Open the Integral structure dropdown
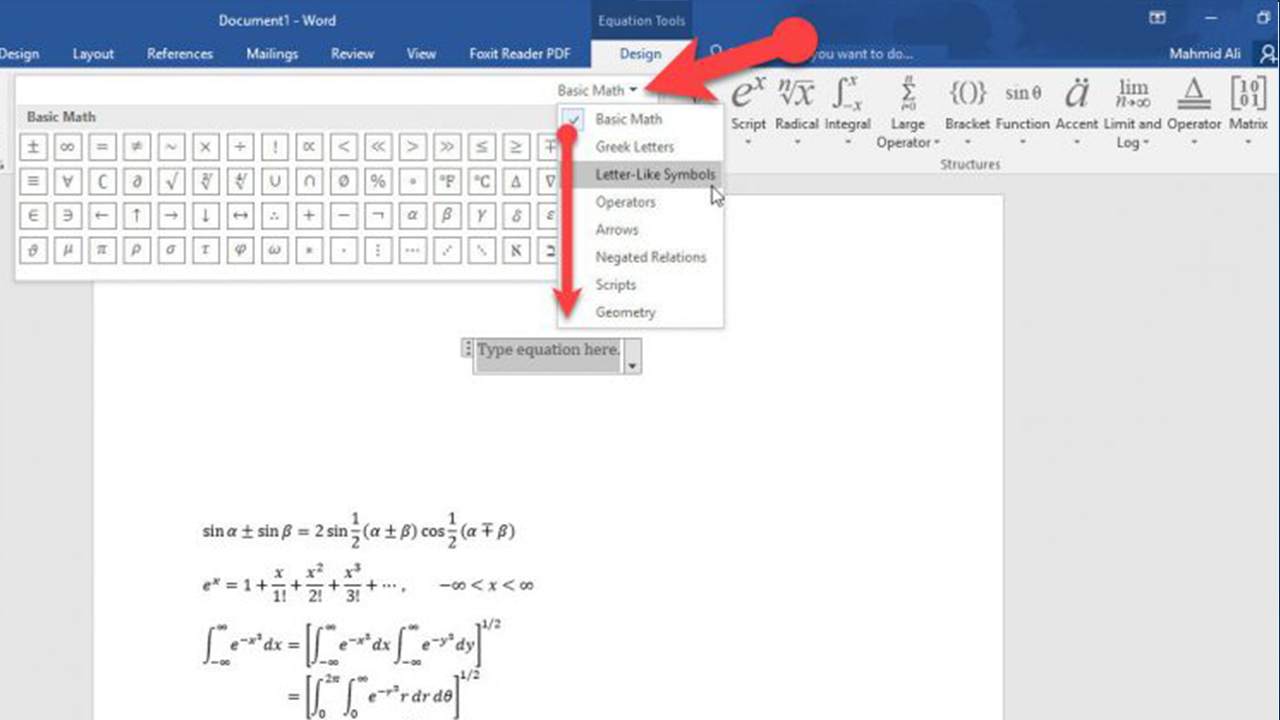This screenshot has height=720, width=1280. point(848,111)
